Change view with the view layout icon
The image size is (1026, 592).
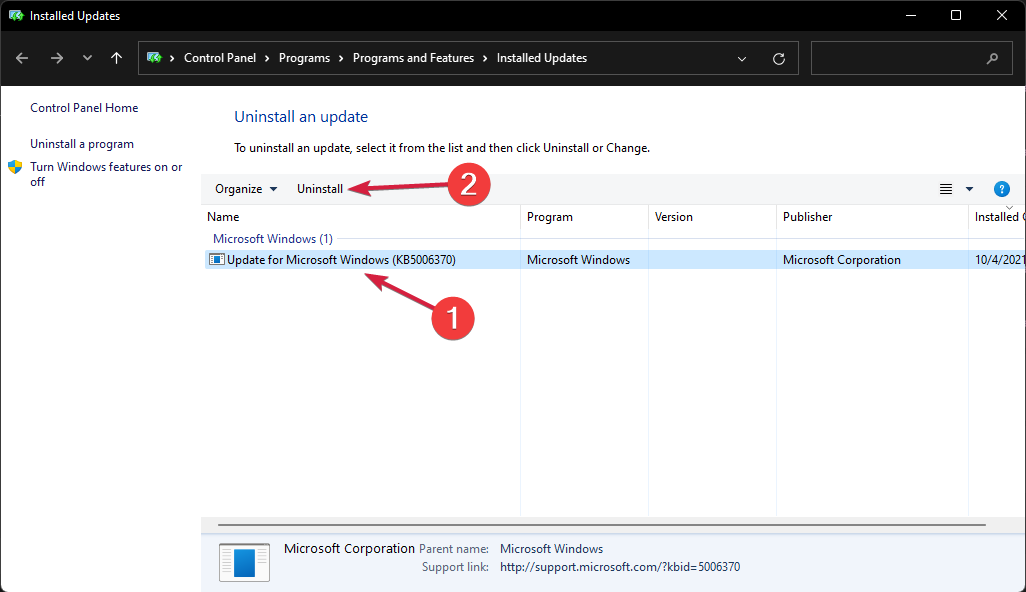click(946, 189)
